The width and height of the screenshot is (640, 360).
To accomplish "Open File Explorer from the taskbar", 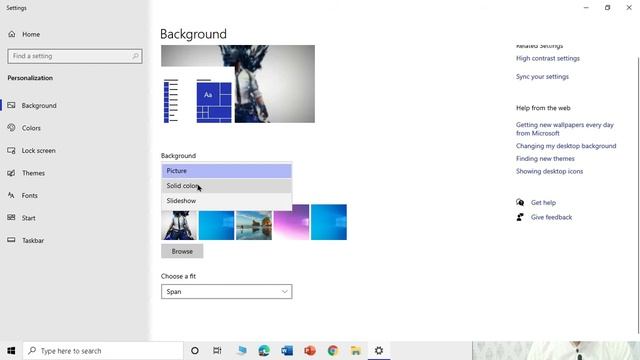I will (356, 351).
